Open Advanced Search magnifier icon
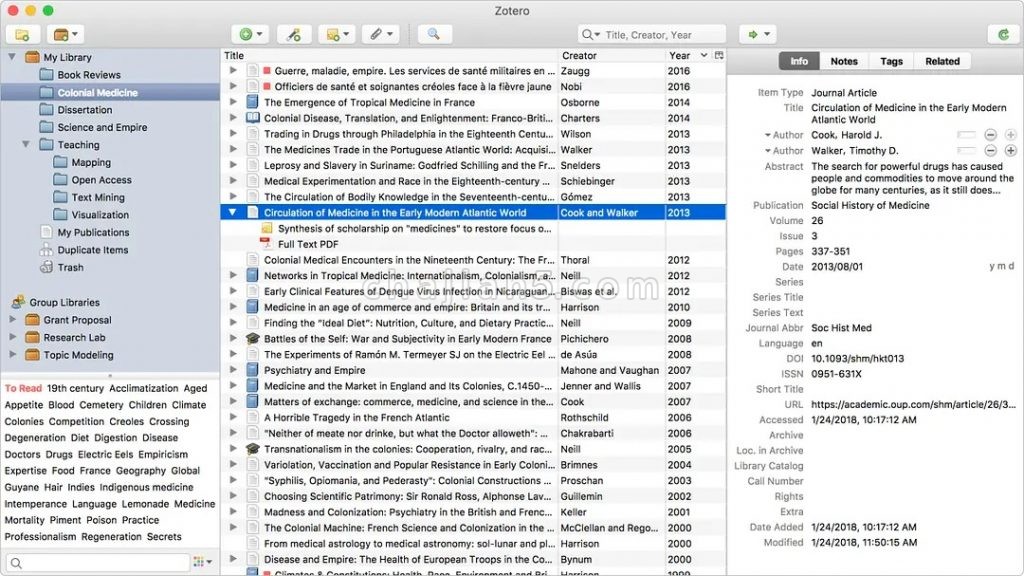Viewport: 1024px width, 576px height. pyautogui.click(x=434, y=35)
